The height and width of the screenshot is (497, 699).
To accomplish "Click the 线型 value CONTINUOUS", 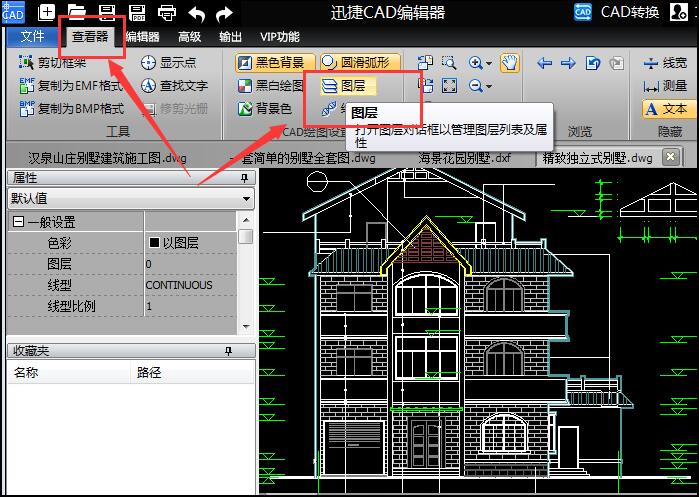I will 191,285.
